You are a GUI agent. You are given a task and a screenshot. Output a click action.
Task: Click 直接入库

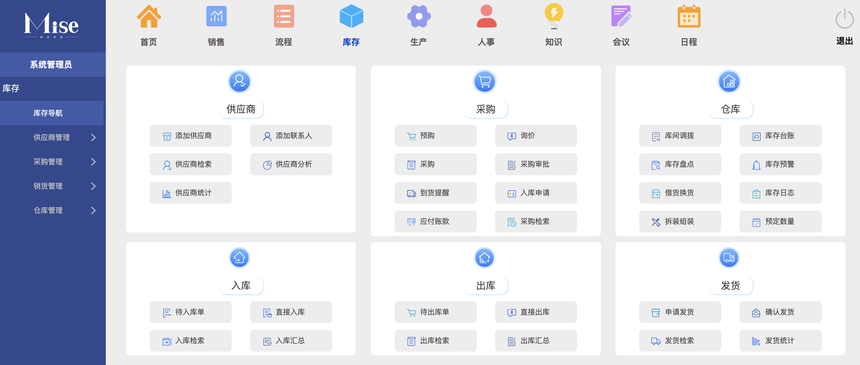(x=291, y=312)
